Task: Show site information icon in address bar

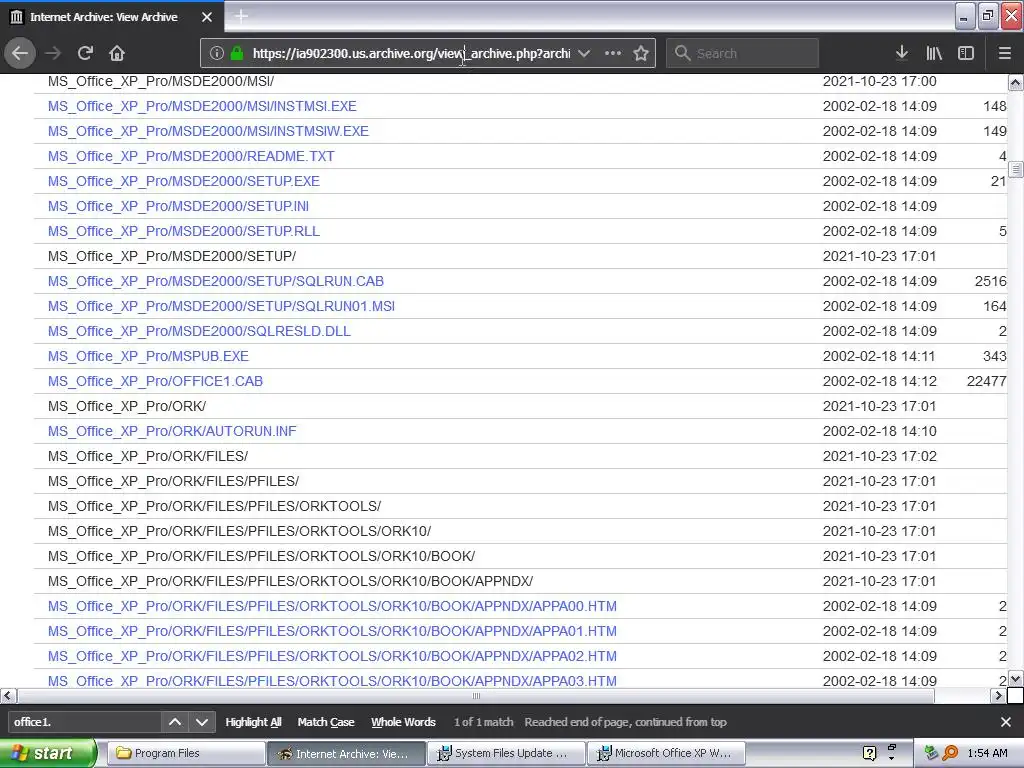Action: pyautogui.click(x=217, y=54)
